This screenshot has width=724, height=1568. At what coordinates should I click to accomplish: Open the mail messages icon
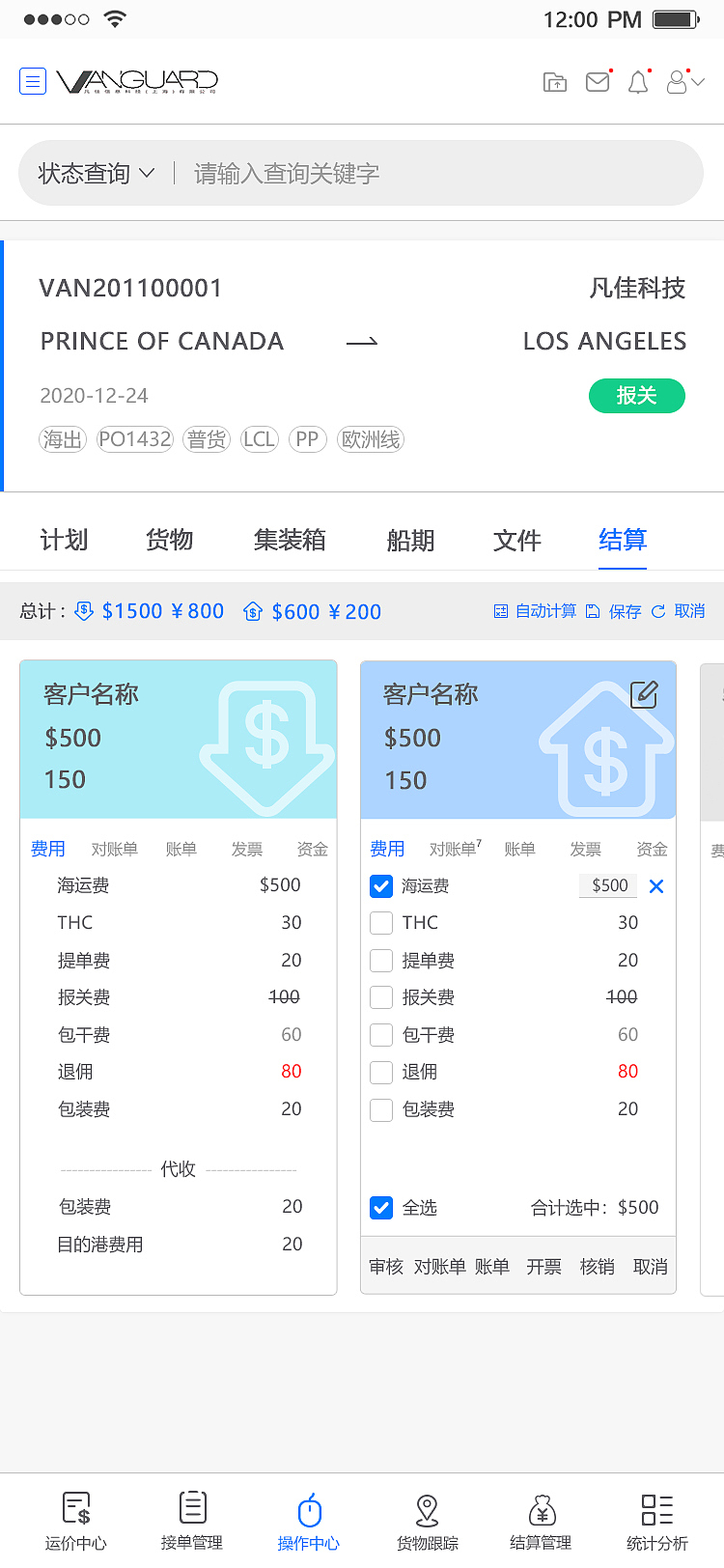coord(598,82)
